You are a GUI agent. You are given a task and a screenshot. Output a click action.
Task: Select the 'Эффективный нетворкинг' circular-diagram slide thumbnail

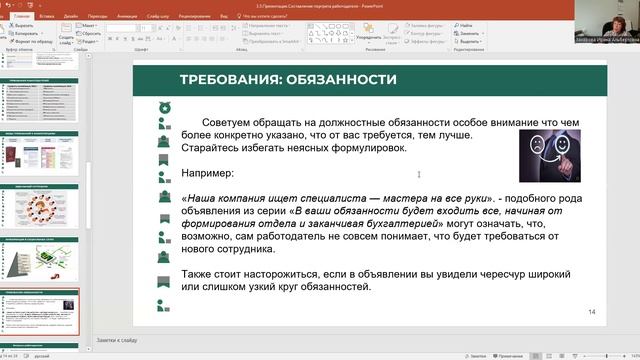(x=40, y=206)
